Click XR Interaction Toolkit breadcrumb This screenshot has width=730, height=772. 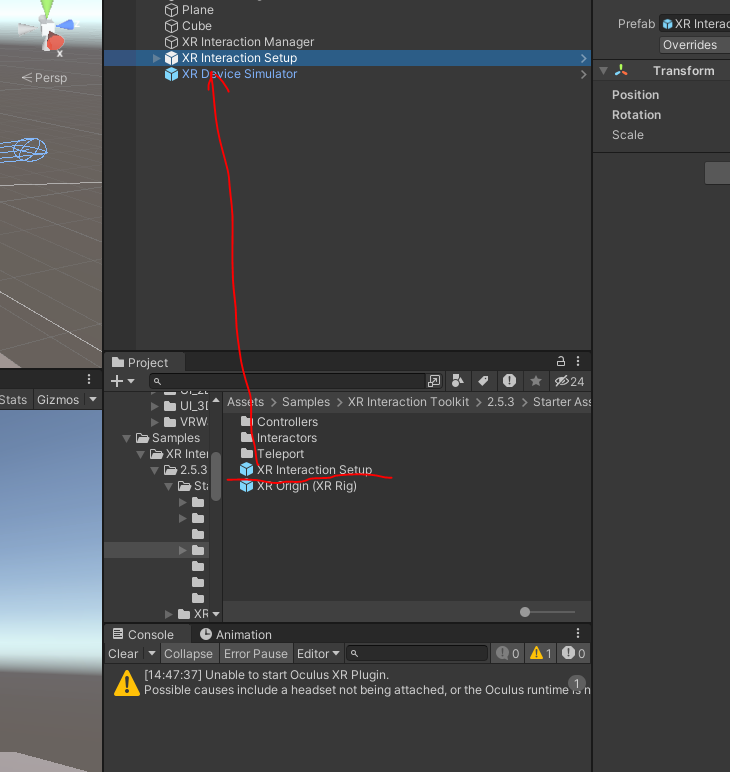(x=408, y=402)
